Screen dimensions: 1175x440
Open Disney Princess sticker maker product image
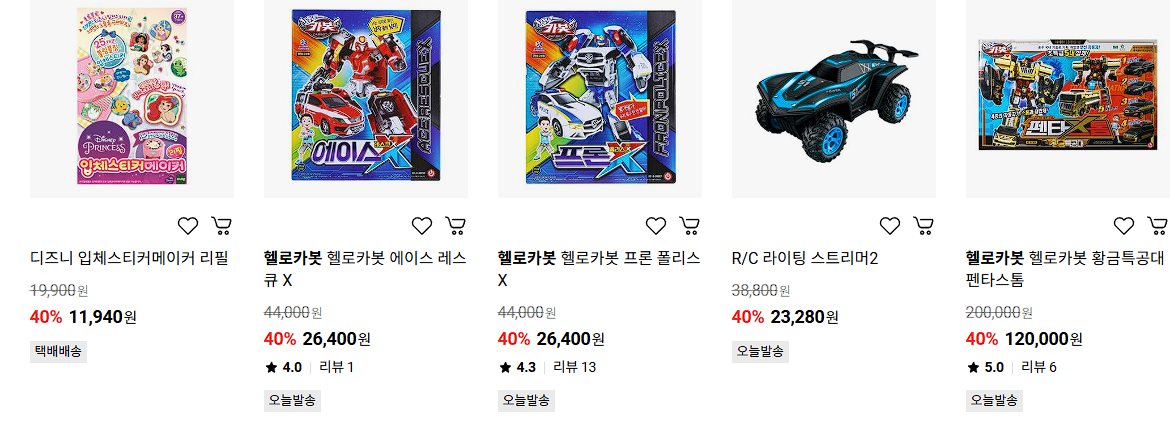tap(132, 97)
